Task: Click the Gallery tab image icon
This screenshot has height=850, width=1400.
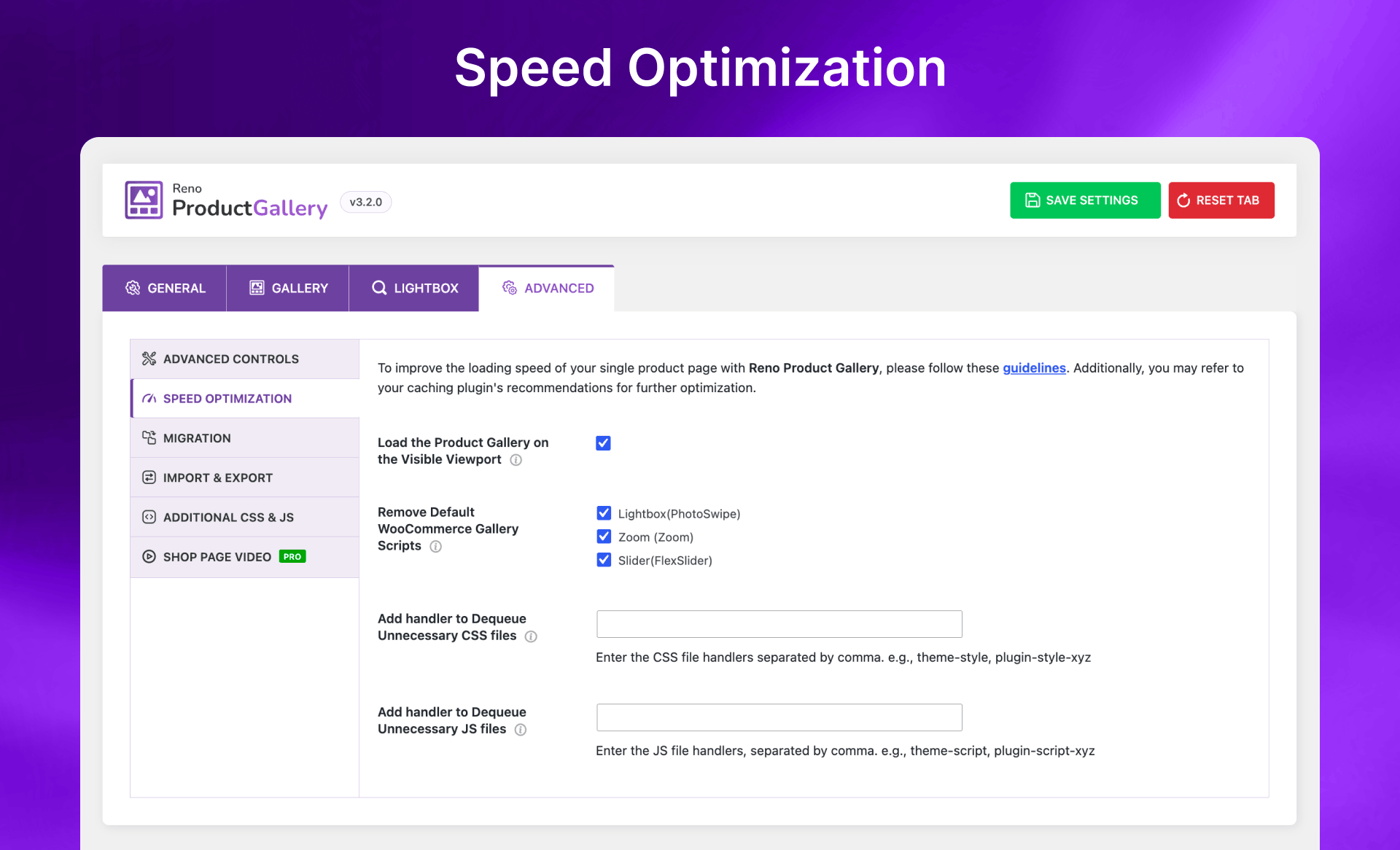Action: pyautogui.click(x=257, y=288)
